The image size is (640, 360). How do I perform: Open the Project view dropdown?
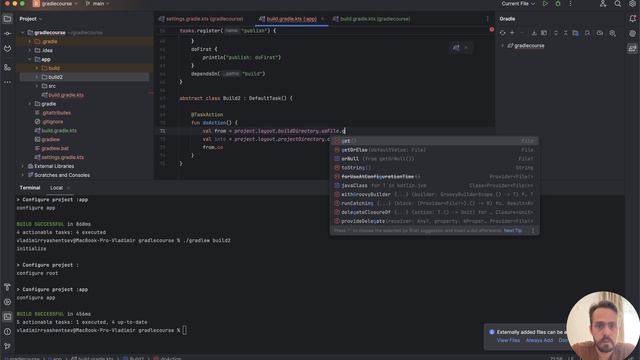point(31,19)
